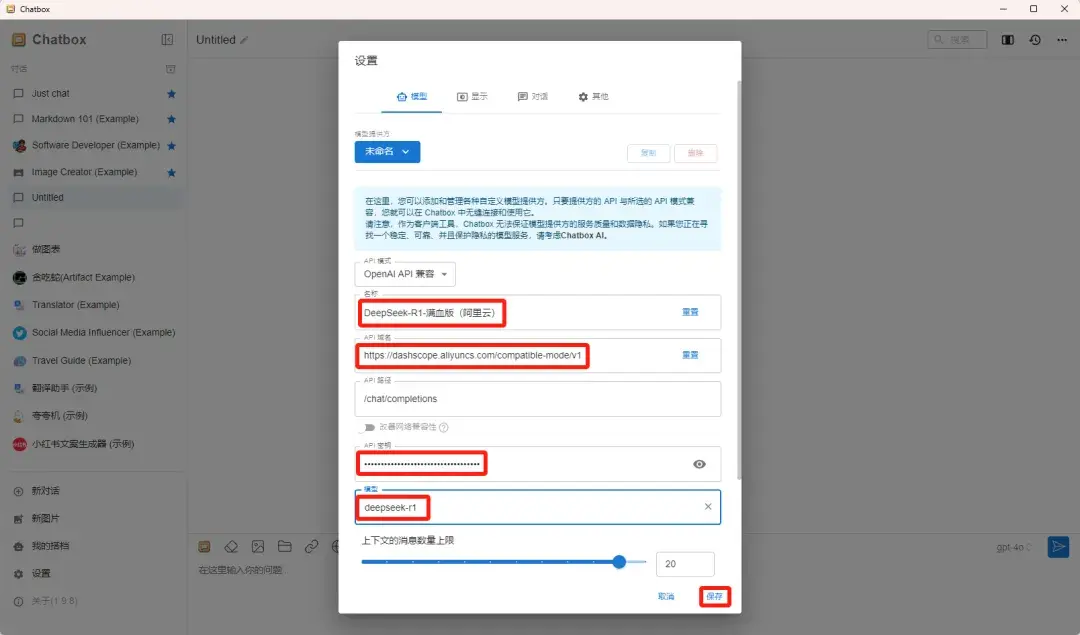Open the gpt-4o model selector
This screenshot has width=1080, height=635.
pos(1014,548)
